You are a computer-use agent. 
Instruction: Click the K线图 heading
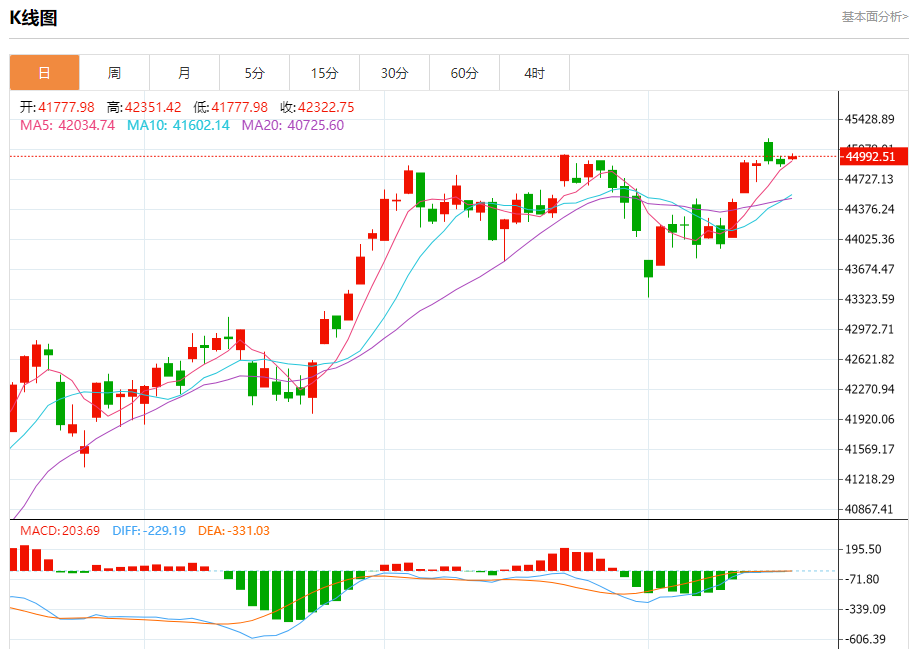33,18
